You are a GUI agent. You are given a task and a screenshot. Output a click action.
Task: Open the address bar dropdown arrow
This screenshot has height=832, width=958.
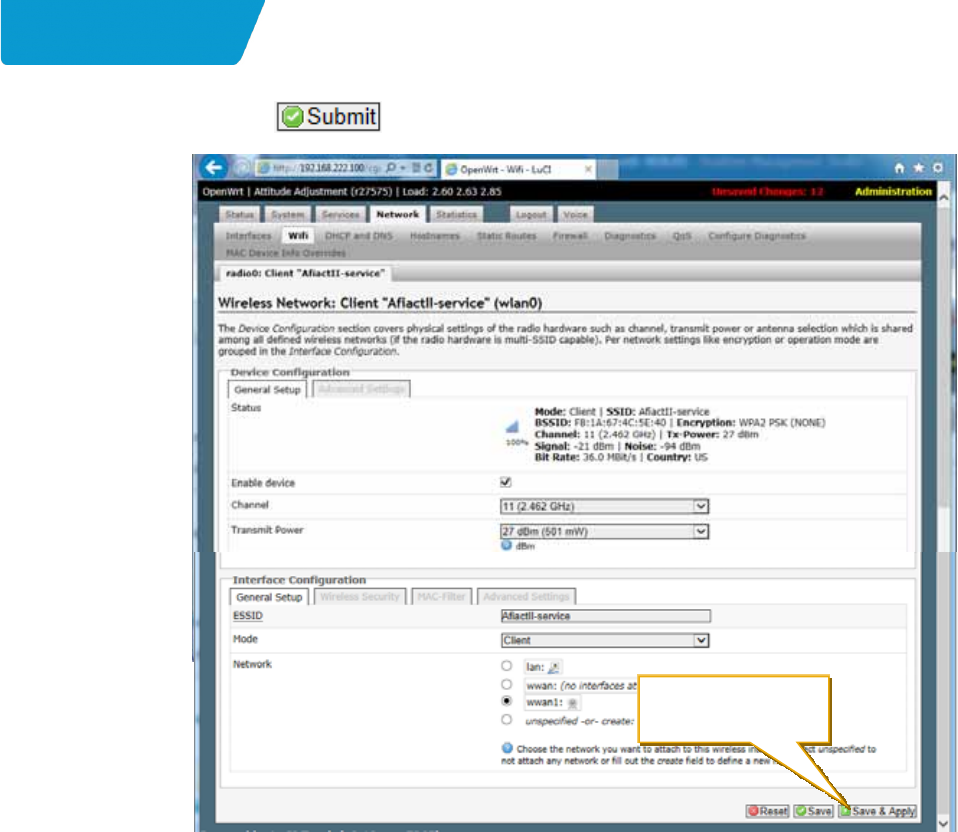[403, 168]
